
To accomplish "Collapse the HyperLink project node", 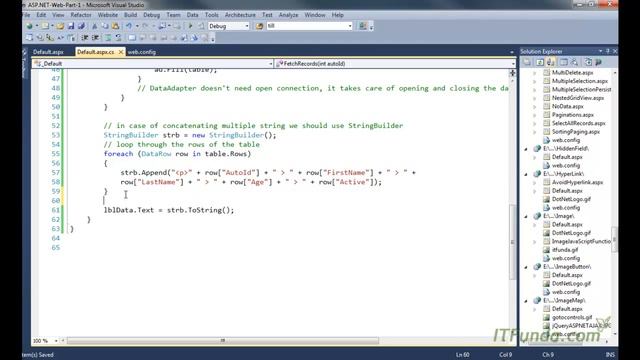I will (526, 174).
